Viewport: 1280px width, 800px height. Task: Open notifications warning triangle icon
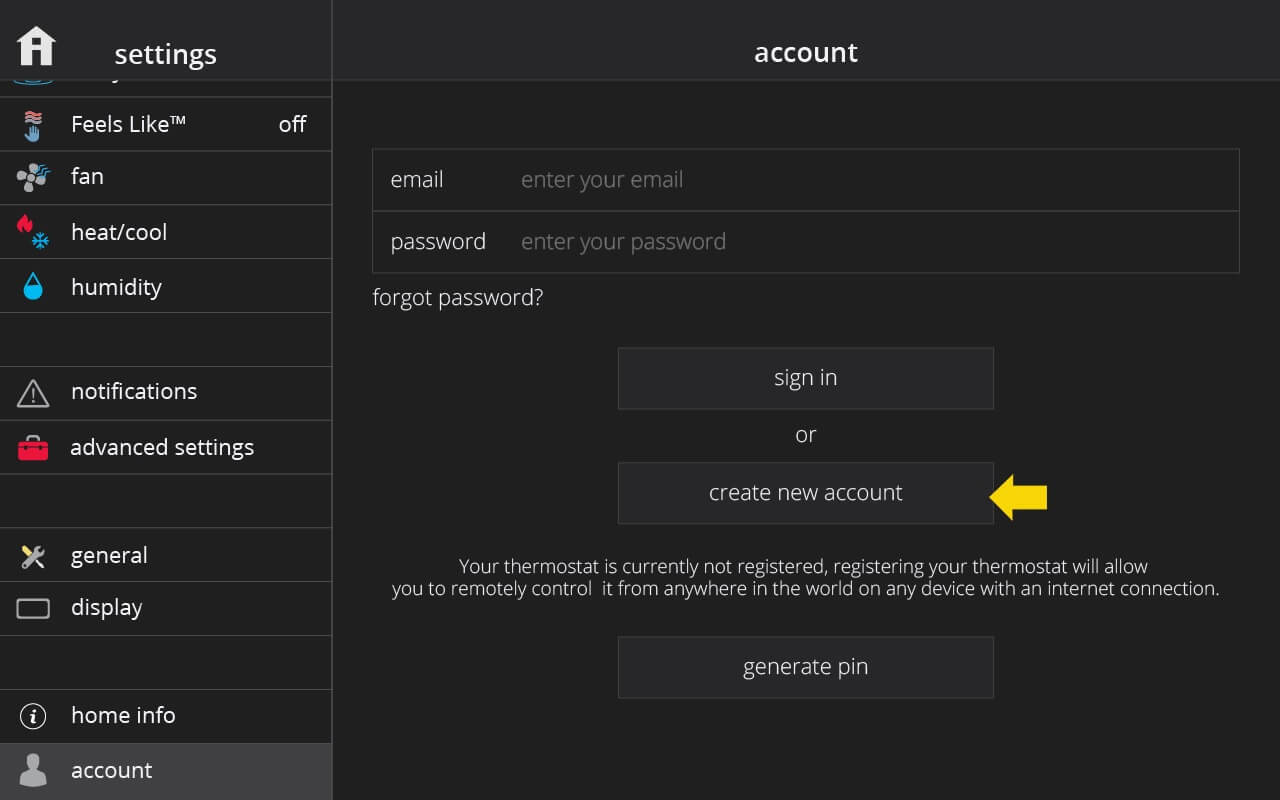point(33,393)
